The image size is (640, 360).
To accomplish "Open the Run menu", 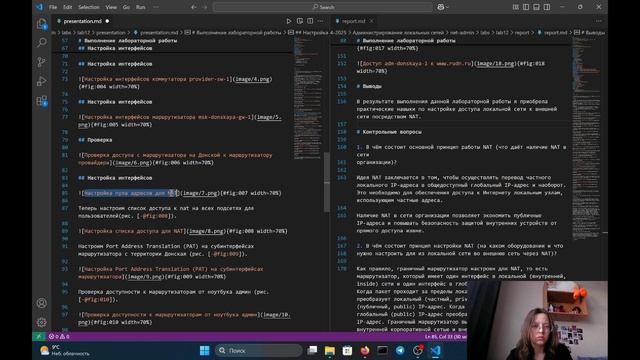I will [x=140, y=7].
